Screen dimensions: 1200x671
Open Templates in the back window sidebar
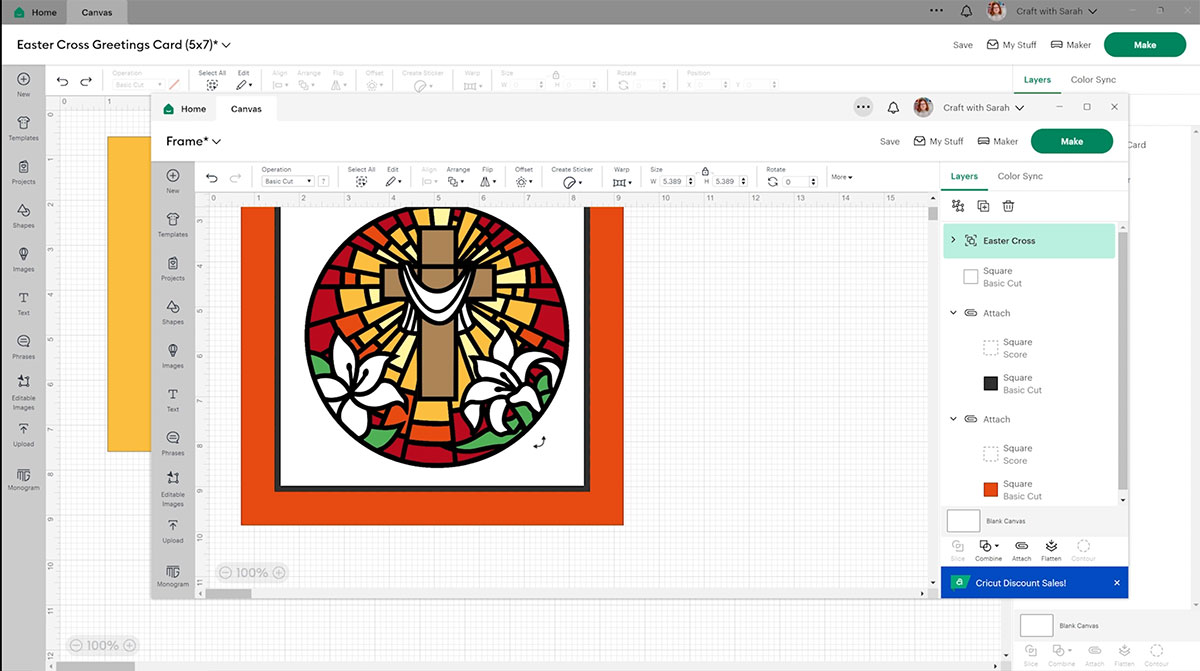coord(23,128)
